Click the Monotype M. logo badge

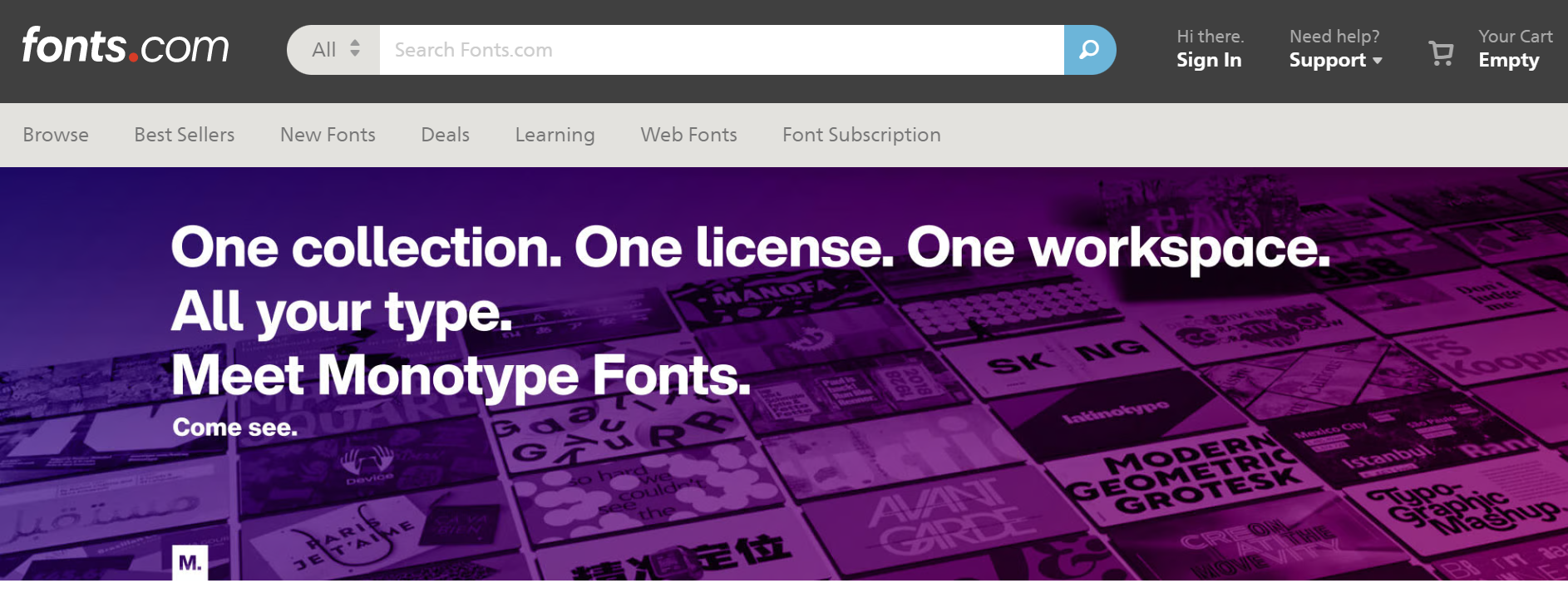click(190, 563)
